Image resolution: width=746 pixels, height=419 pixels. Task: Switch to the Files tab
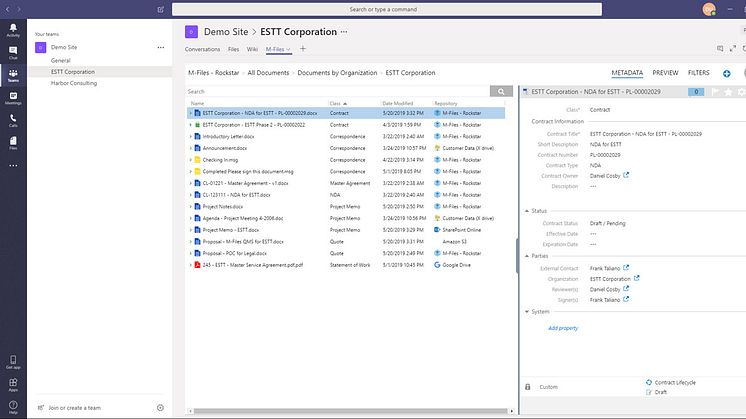(233, 49)
